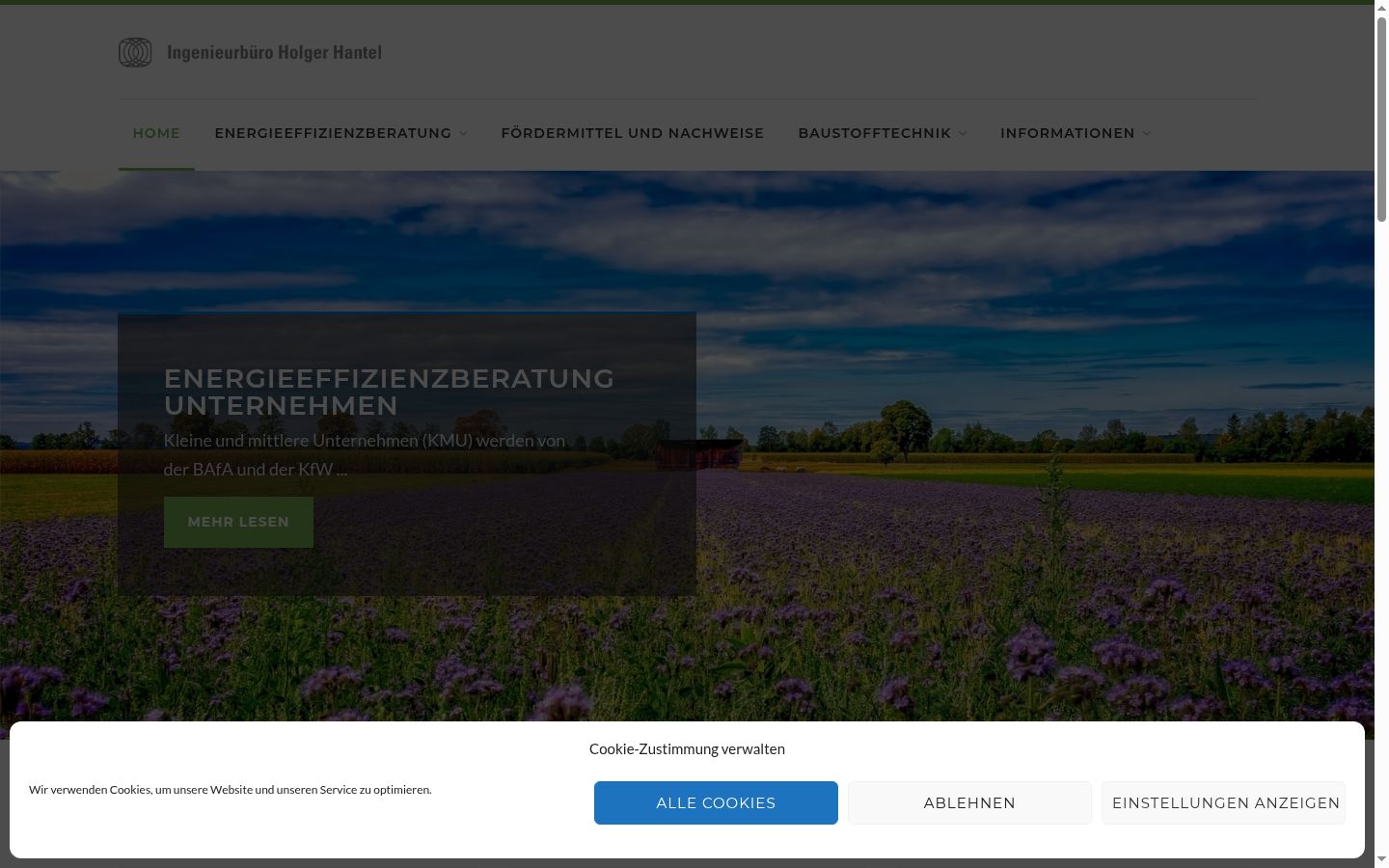Open the Informationen menu
Image resolution: width=1389 pixels, height=868 pixels.
1067,133
